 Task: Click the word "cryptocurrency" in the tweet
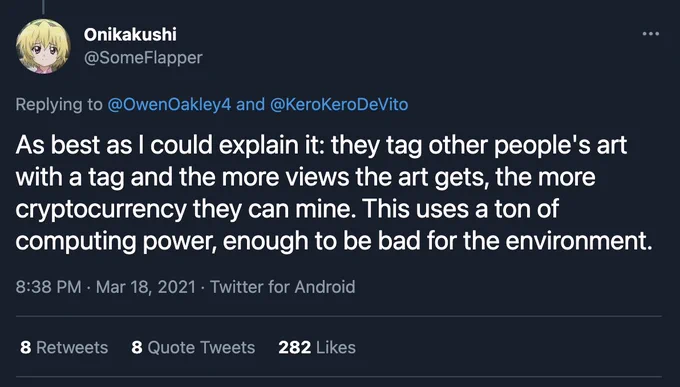coord(101,210)
